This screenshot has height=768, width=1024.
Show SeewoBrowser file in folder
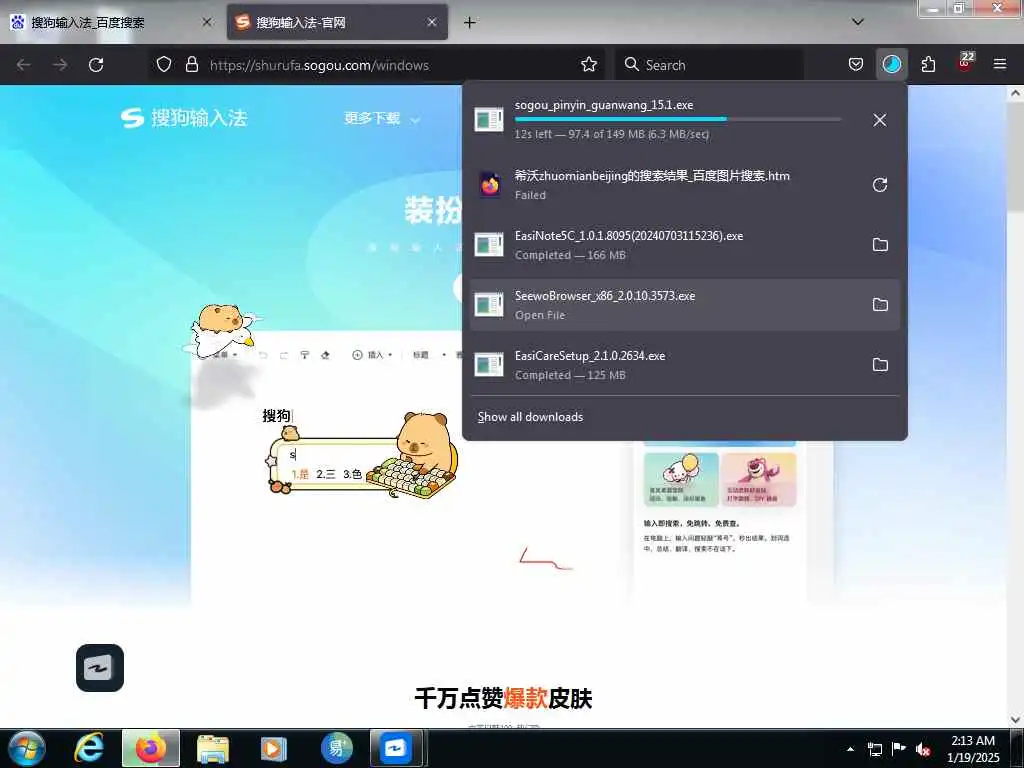pos(880,305)
